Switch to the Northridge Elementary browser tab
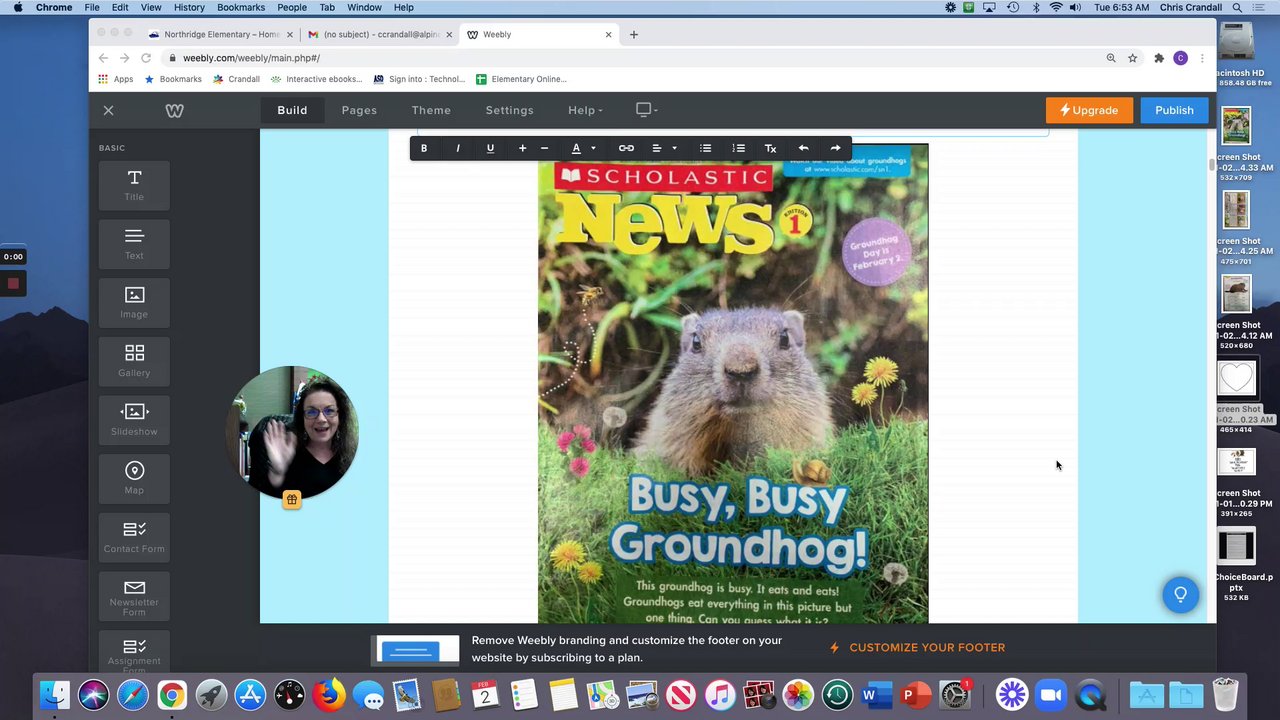 (221, 34)
